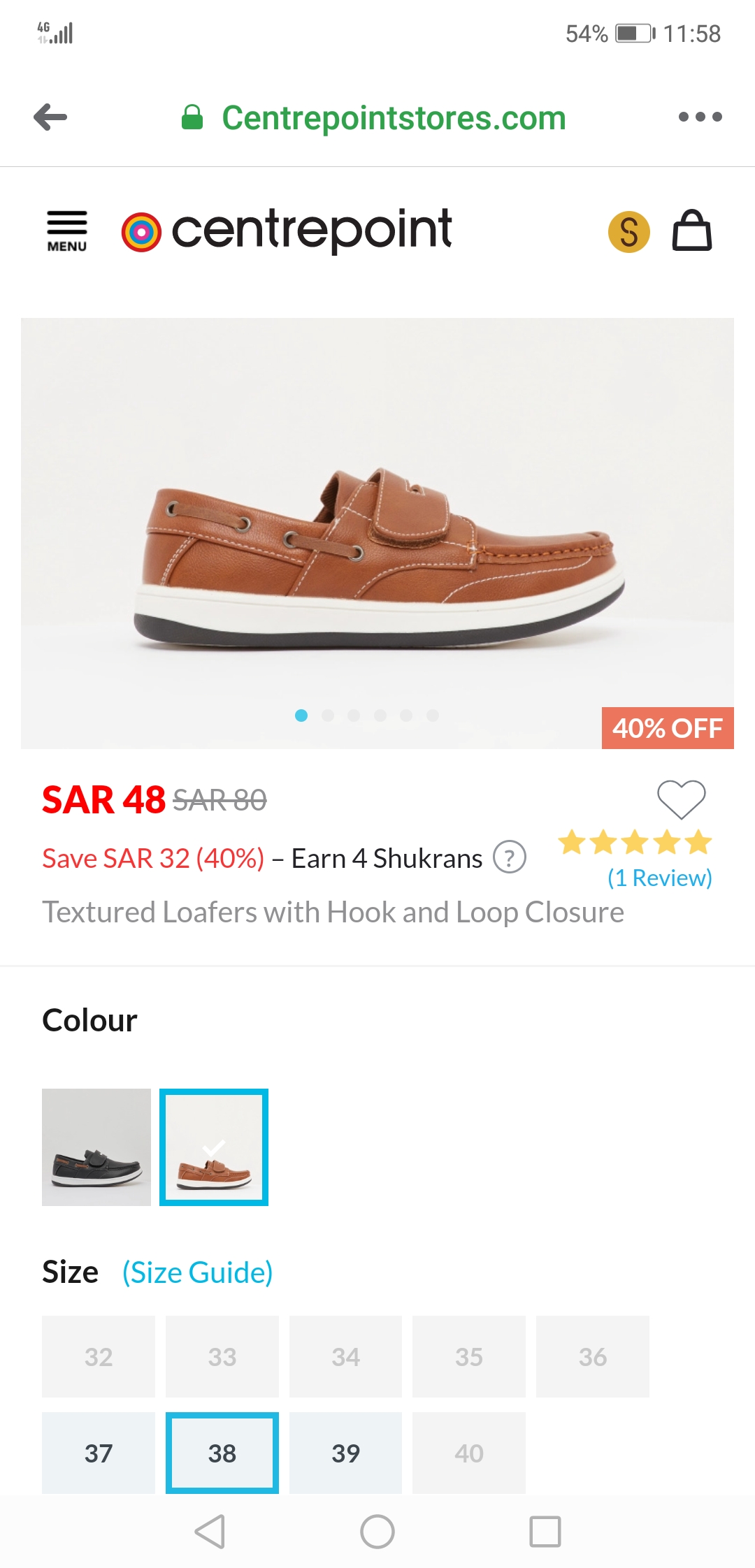
Task: Select the brown colour swatch
Action: click(x=214, y=1147)
